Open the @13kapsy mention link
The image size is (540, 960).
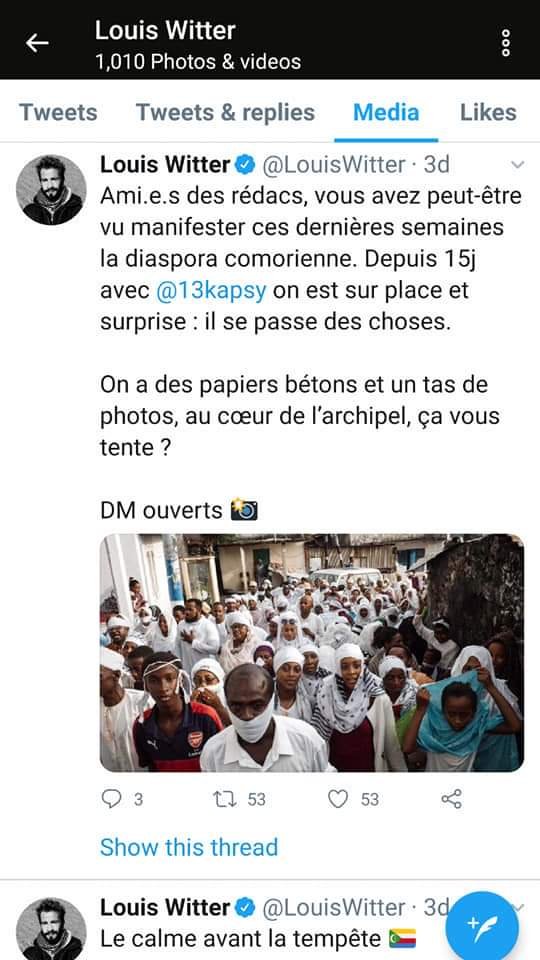pyautogui.click(x=211, y=291)
